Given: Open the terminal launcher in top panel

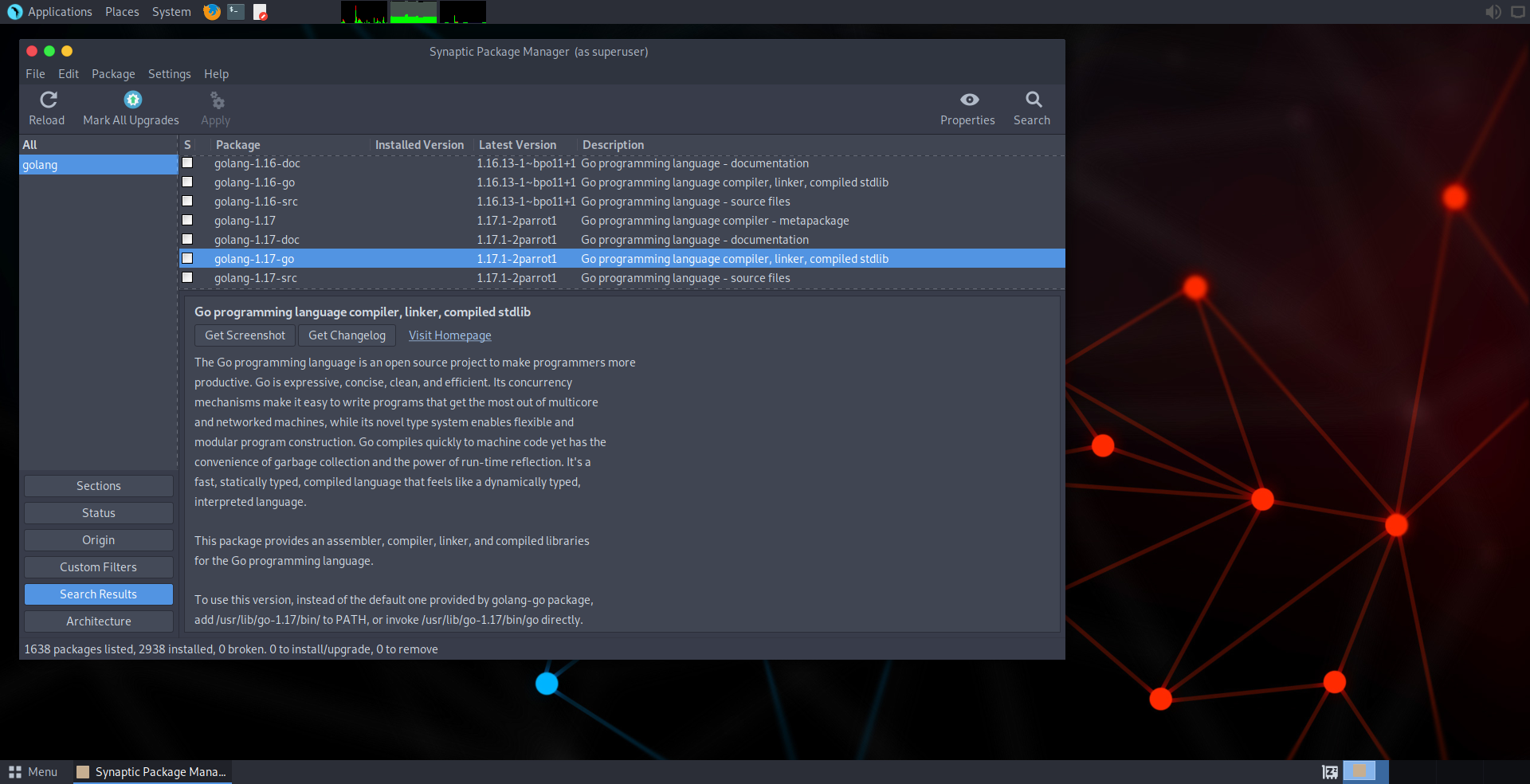Looking at the screenshot, I should point(236,12).
